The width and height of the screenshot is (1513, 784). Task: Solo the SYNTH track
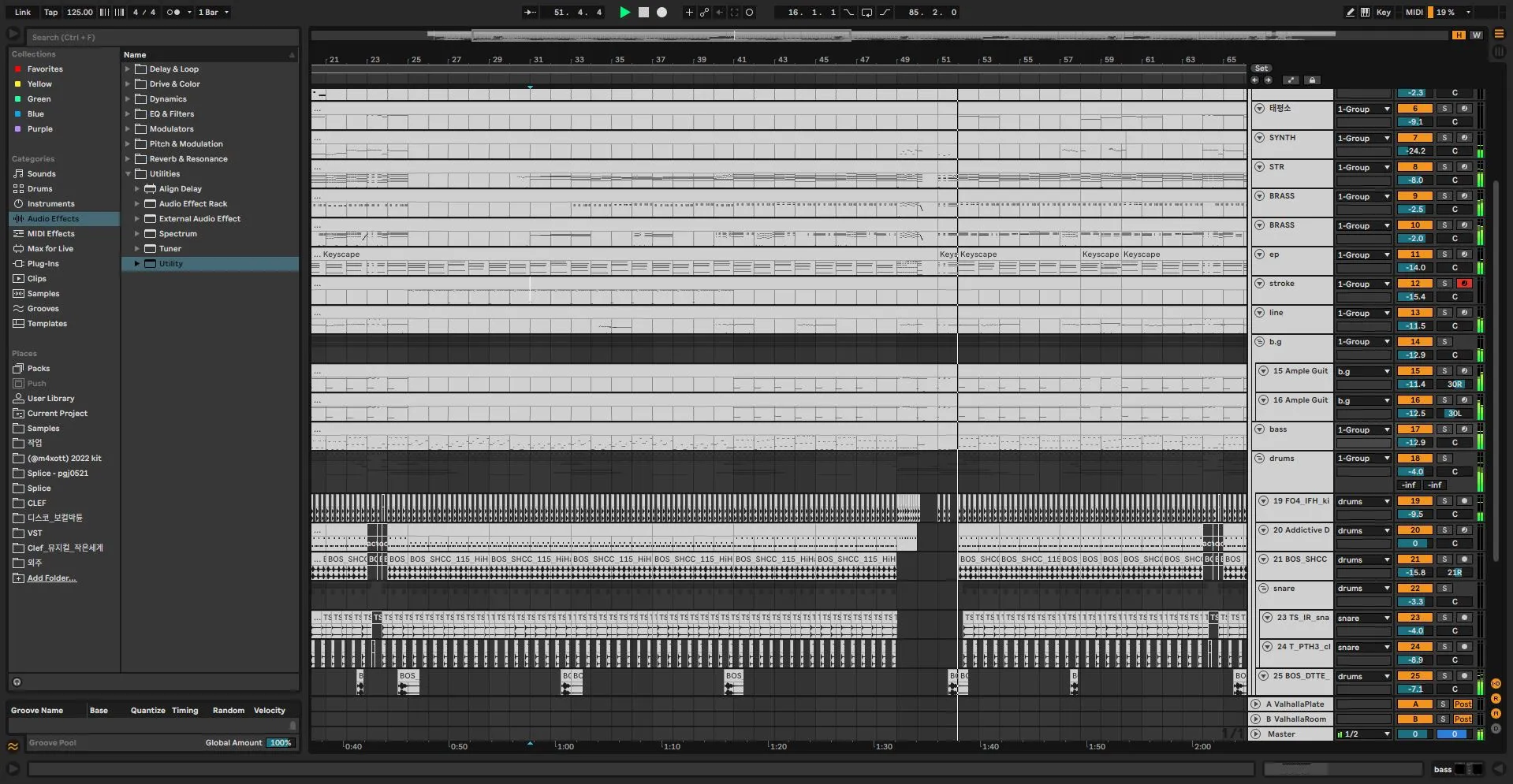[x=1444, y=138]
